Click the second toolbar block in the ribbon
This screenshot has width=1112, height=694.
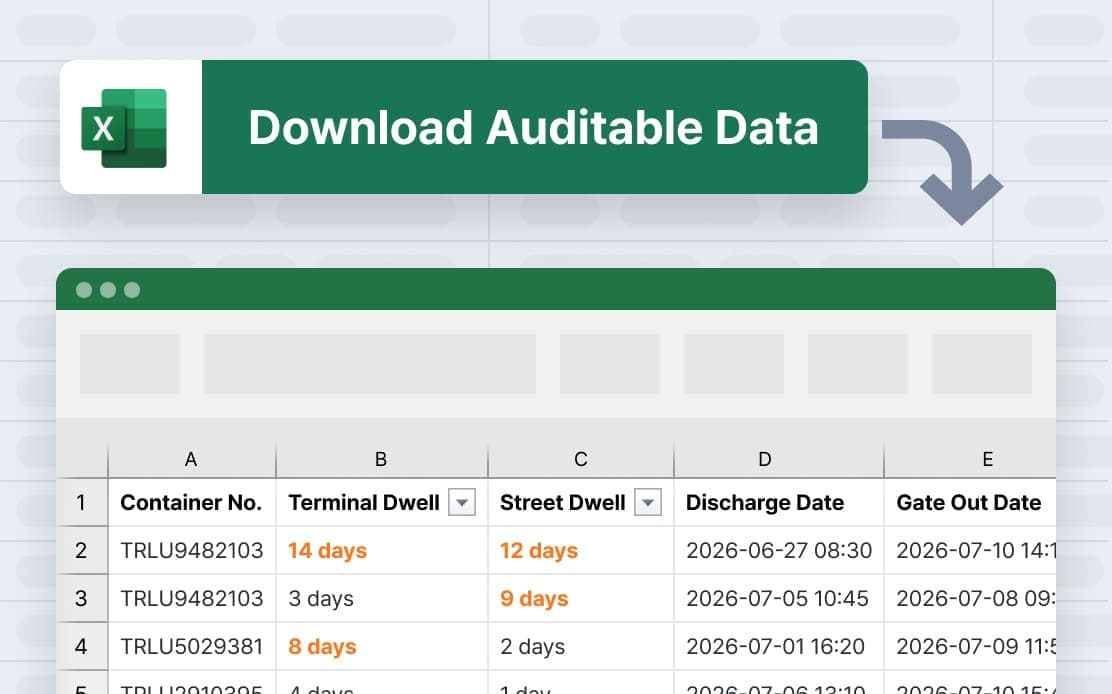(369, 364)
